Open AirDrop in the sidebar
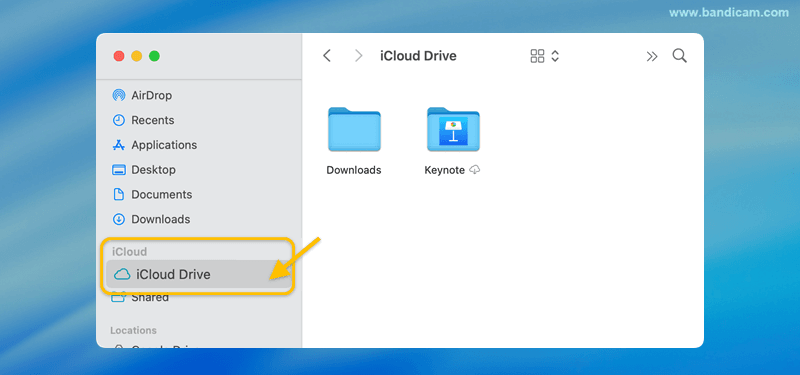This screenshot has height=375, width=800. click(x=152, y=95)
